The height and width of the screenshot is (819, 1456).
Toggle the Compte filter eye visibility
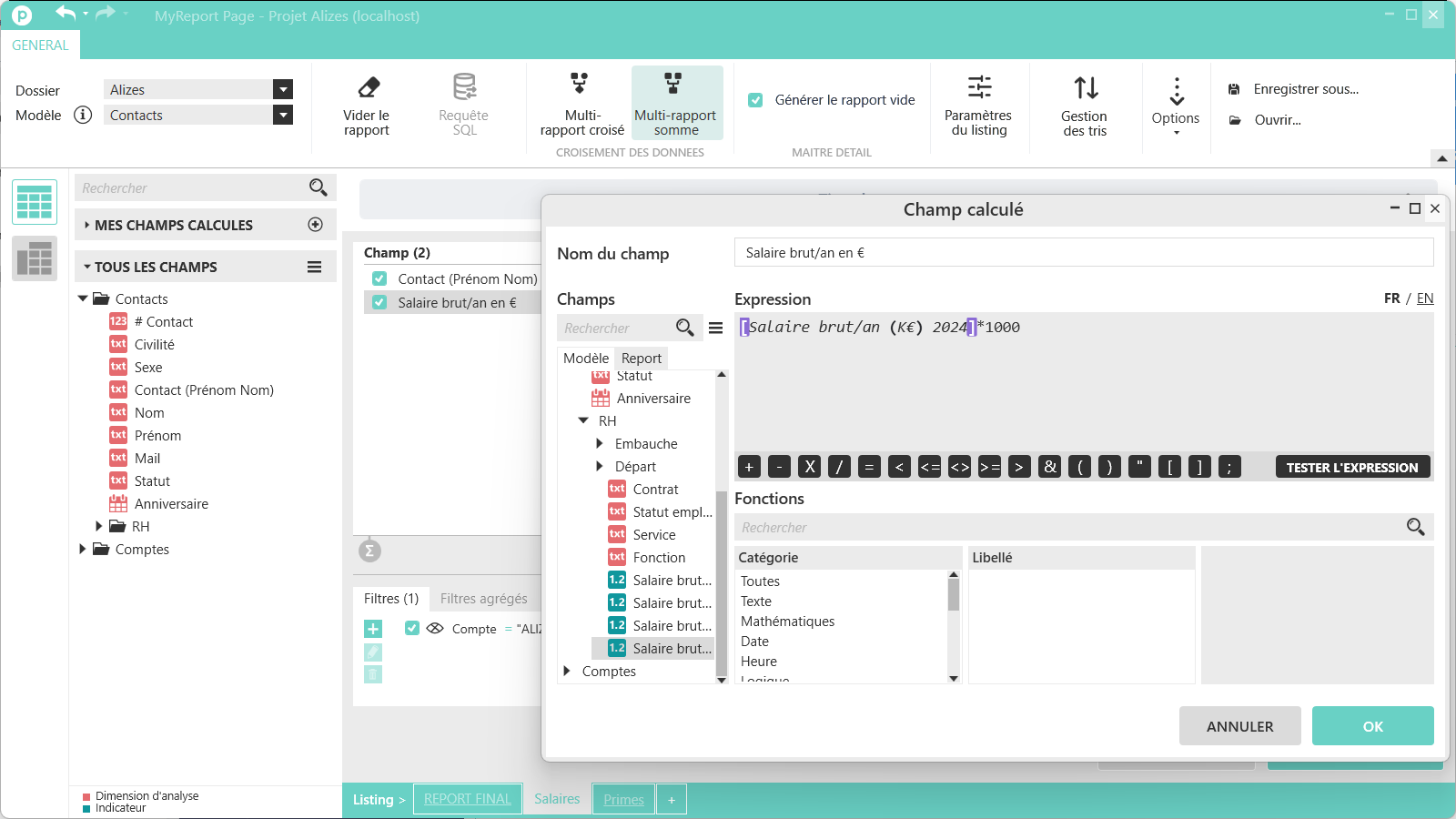[435, 628]
